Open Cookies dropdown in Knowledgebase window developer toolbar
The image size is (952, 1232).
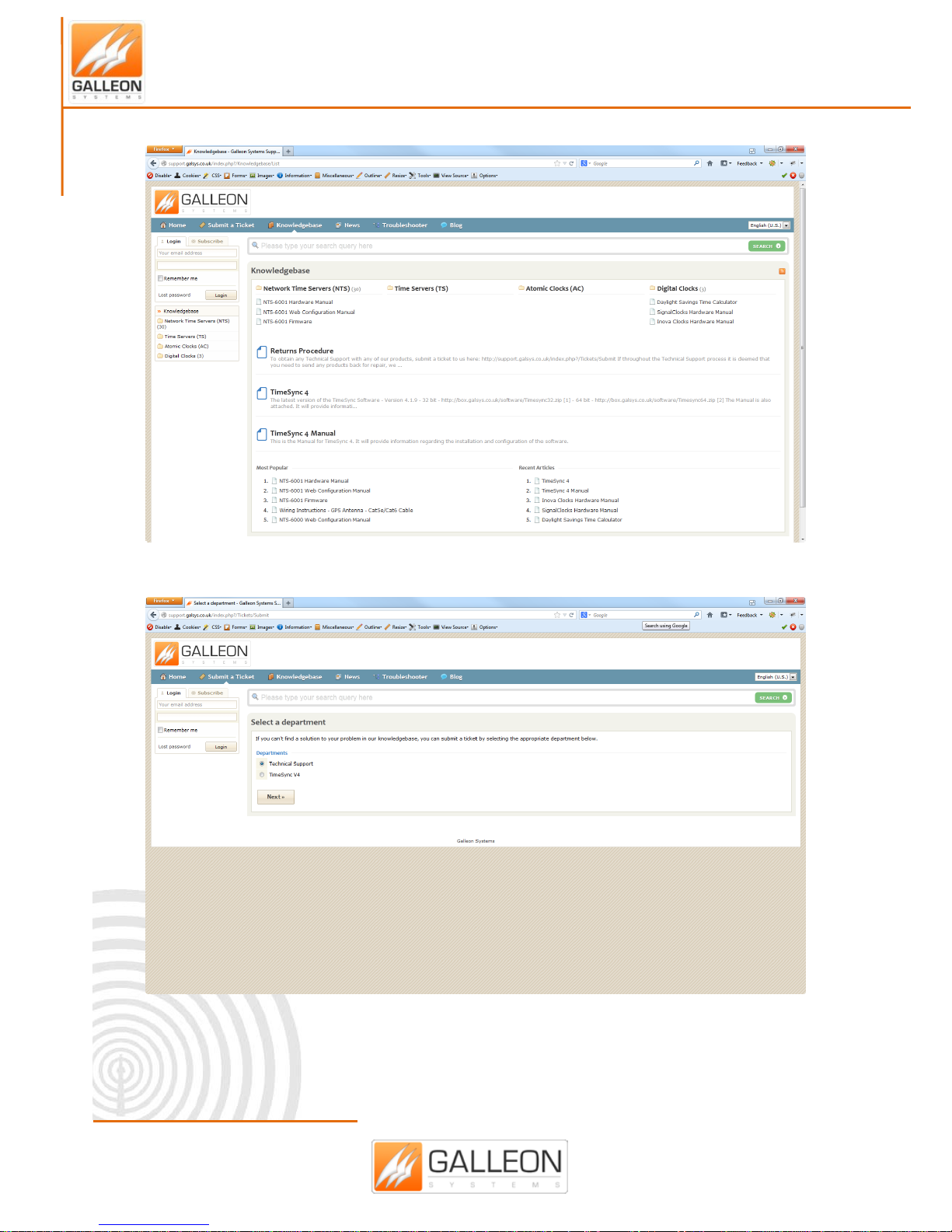point(187,176)
